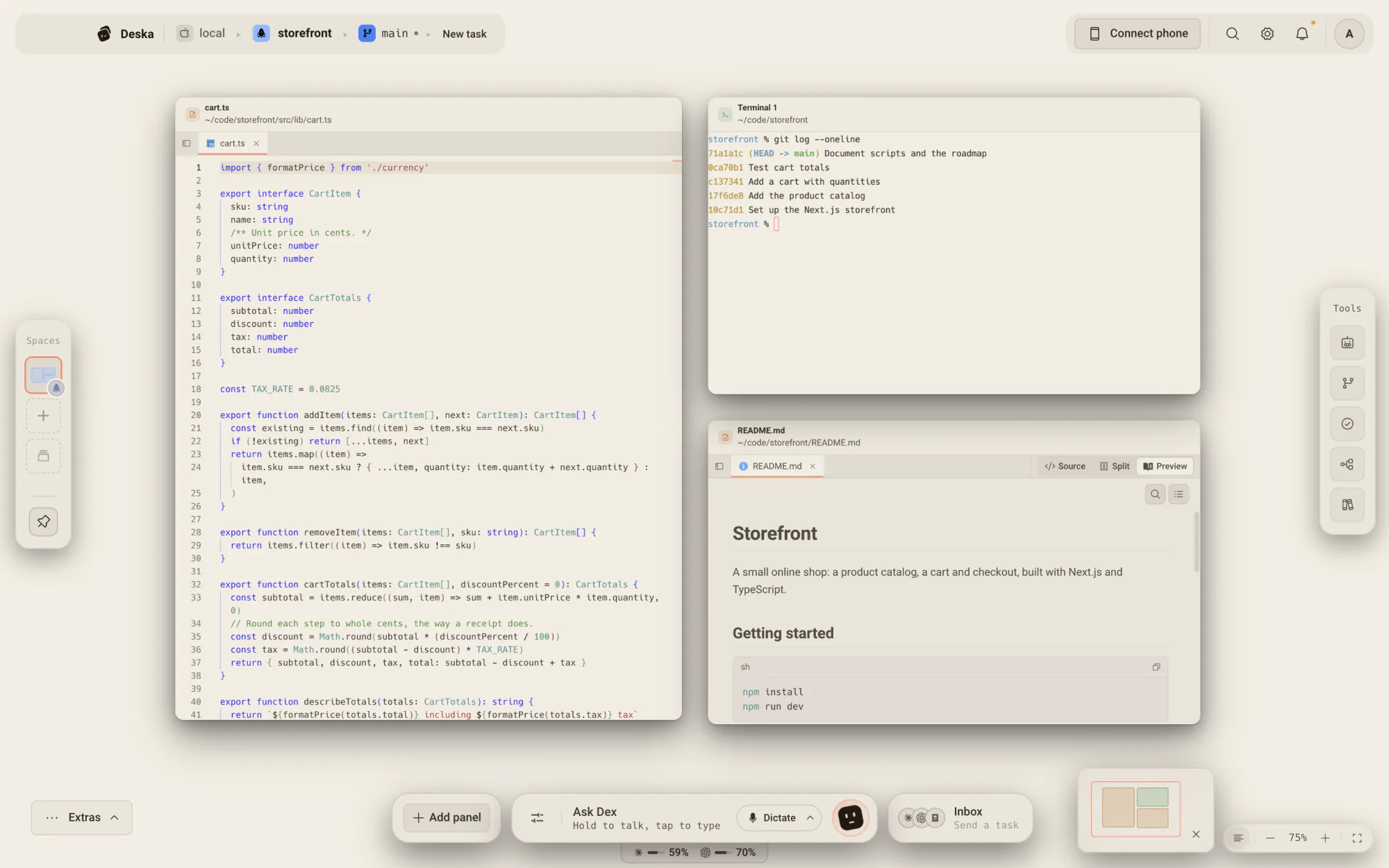Open the git branch tool in Tools
1389x868 pixels.
[1347, 383]
